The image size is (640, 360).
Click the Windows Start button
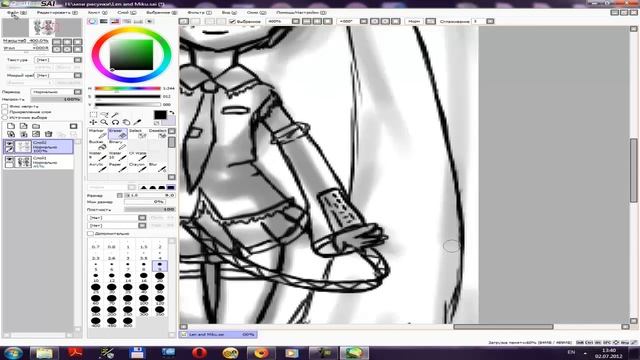13,353
